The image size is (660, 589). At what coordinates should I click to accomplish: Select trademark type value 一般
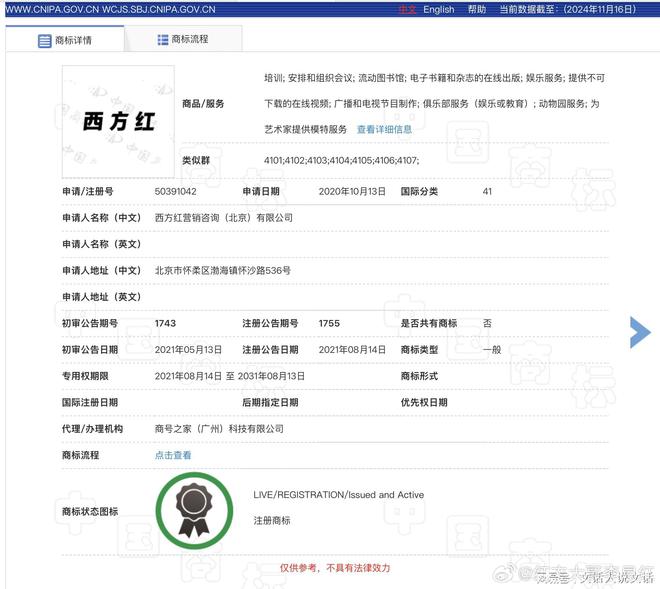click(492, 349)
